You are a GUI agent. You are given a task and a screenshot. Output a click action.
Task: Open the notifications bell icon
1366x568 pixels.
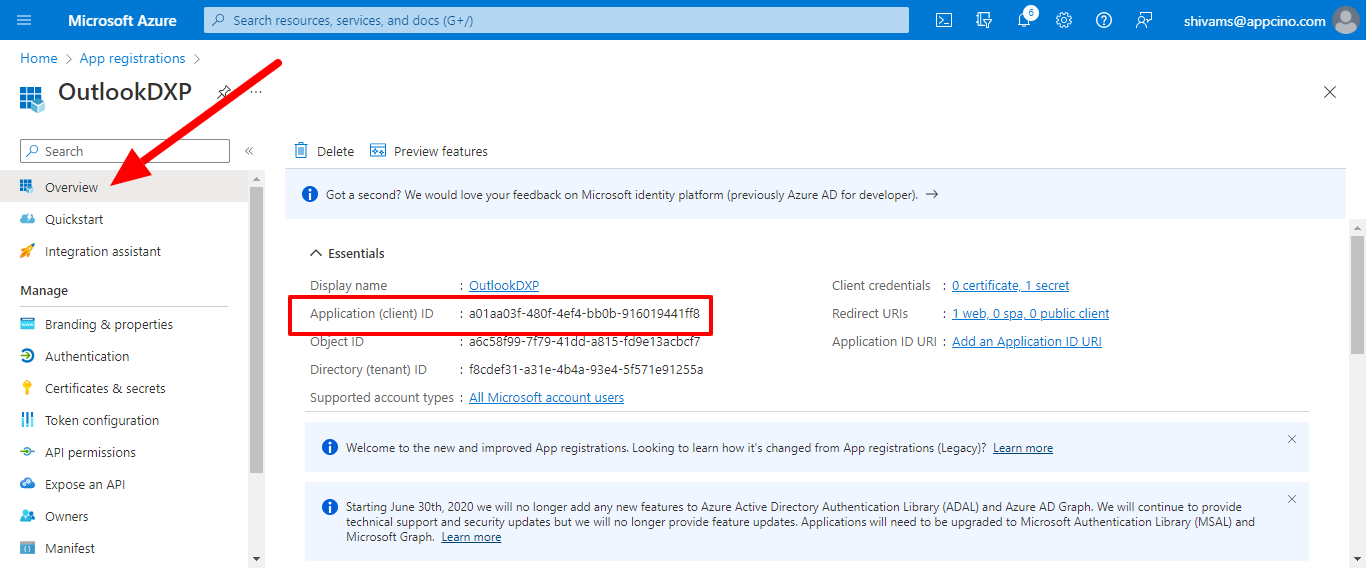point(1024,20)
